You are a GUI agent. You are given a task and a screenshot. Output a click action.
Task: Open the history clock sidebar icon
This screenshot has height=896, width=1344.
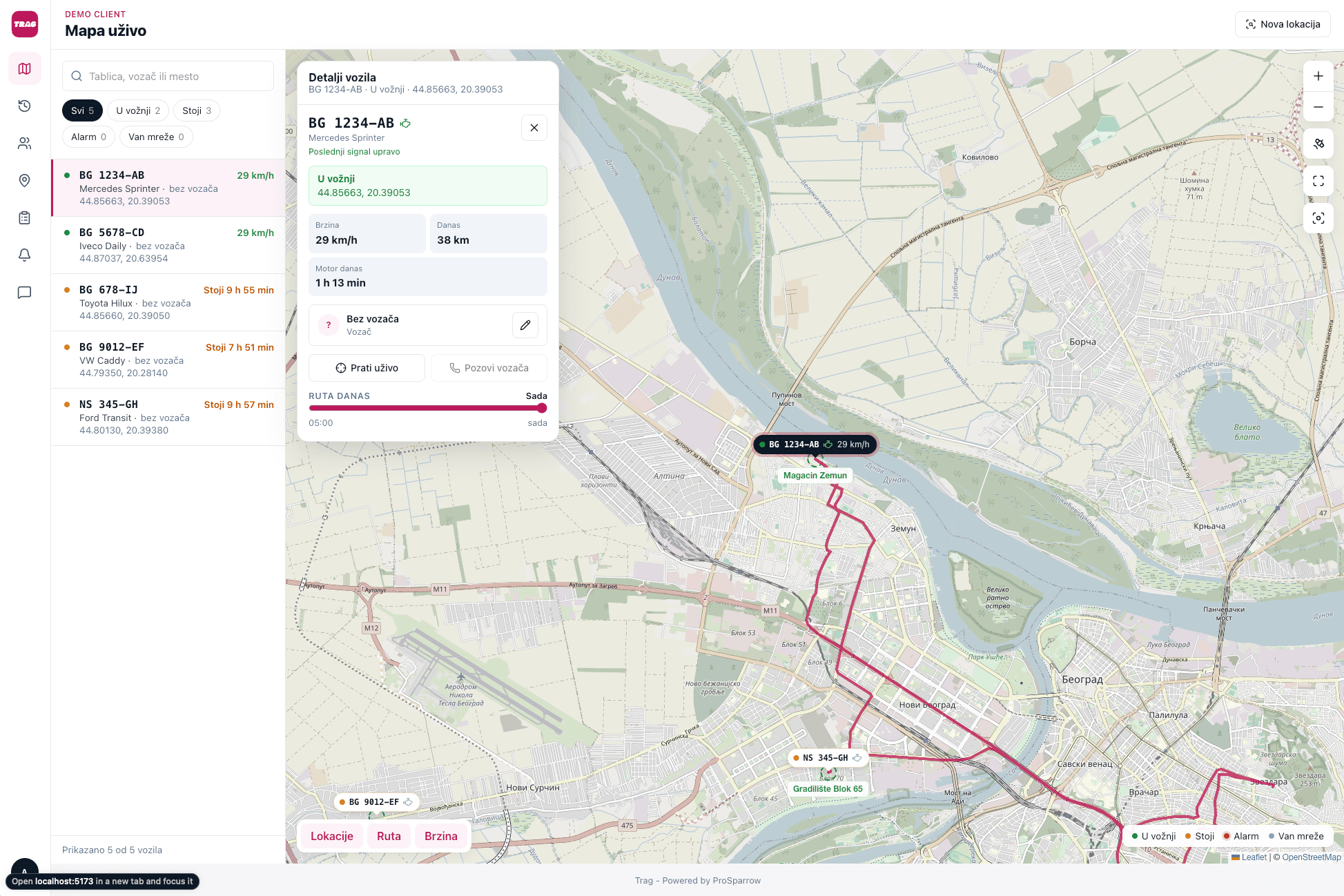pyautogui.click(x=25, y=106)
